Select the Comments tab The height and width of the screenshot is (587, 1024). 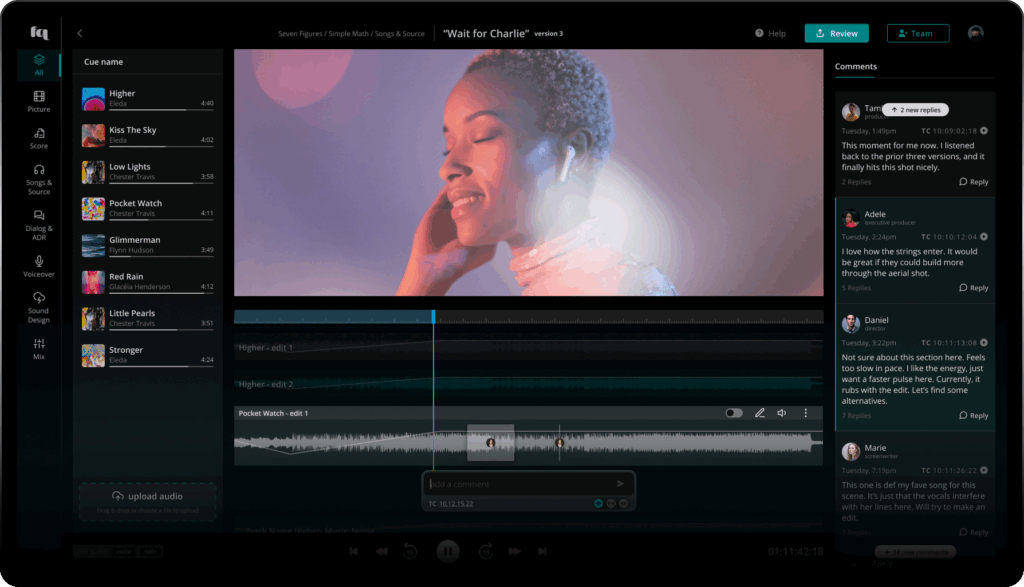[x=856, y=67]
